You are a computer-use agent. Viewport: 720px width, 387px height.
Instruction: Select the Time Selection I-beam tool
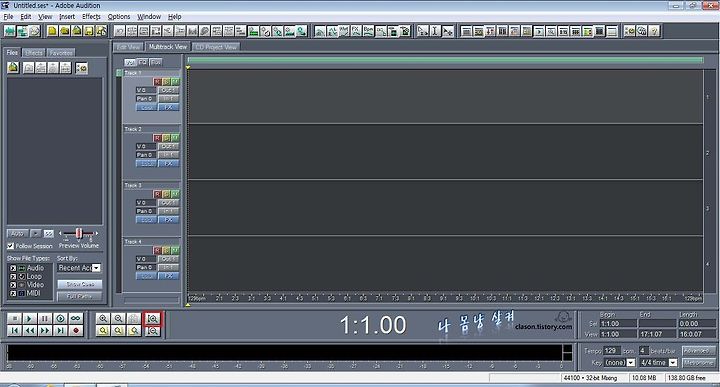click(435, 31)
